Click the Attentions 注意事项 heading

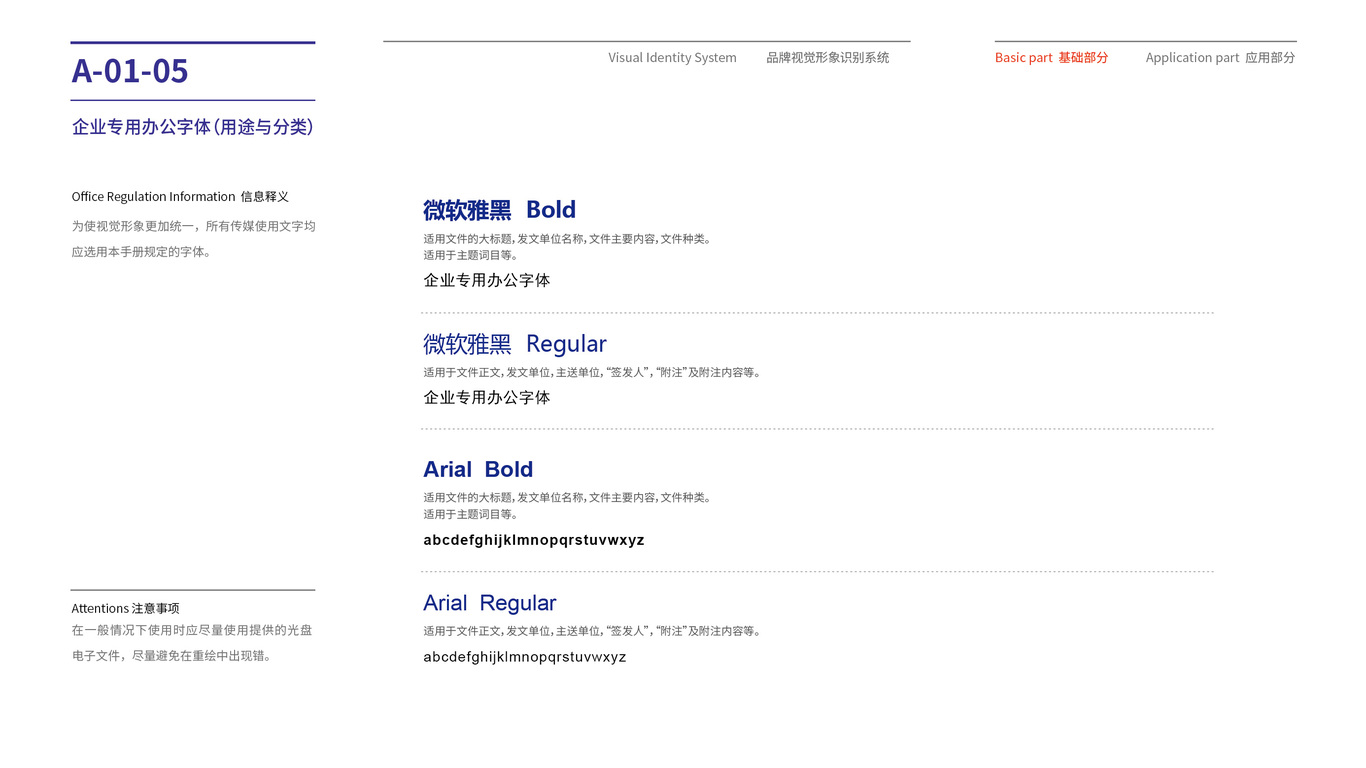point(125,609)
